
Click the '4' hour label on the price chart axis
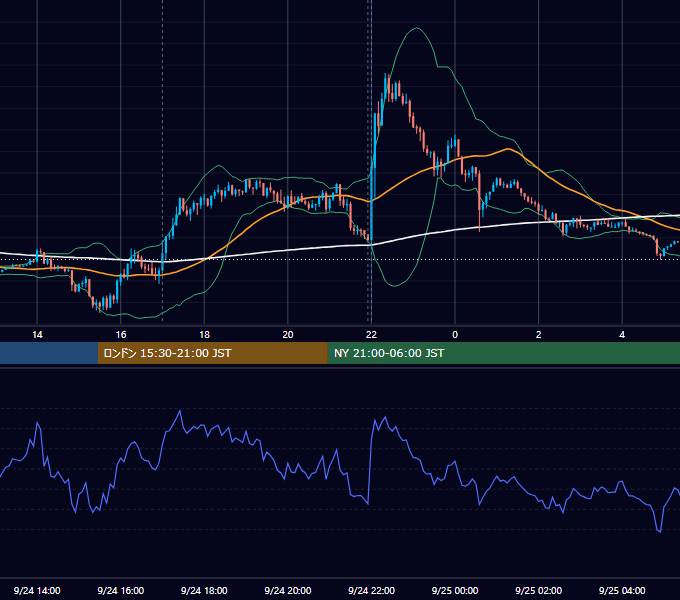622,335
